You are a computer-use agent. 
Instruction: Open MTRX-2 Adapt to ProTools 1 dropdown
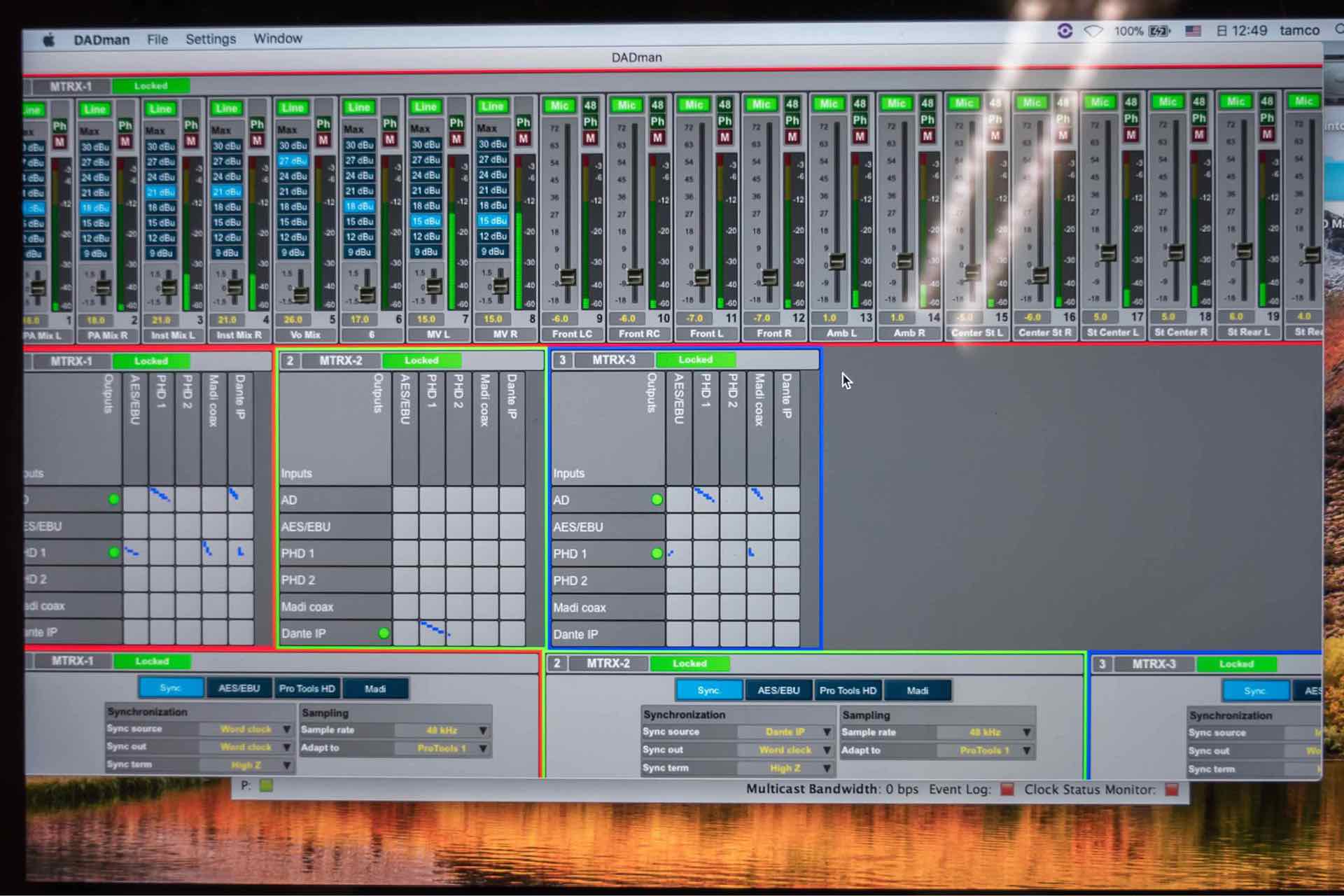(986, 750)
